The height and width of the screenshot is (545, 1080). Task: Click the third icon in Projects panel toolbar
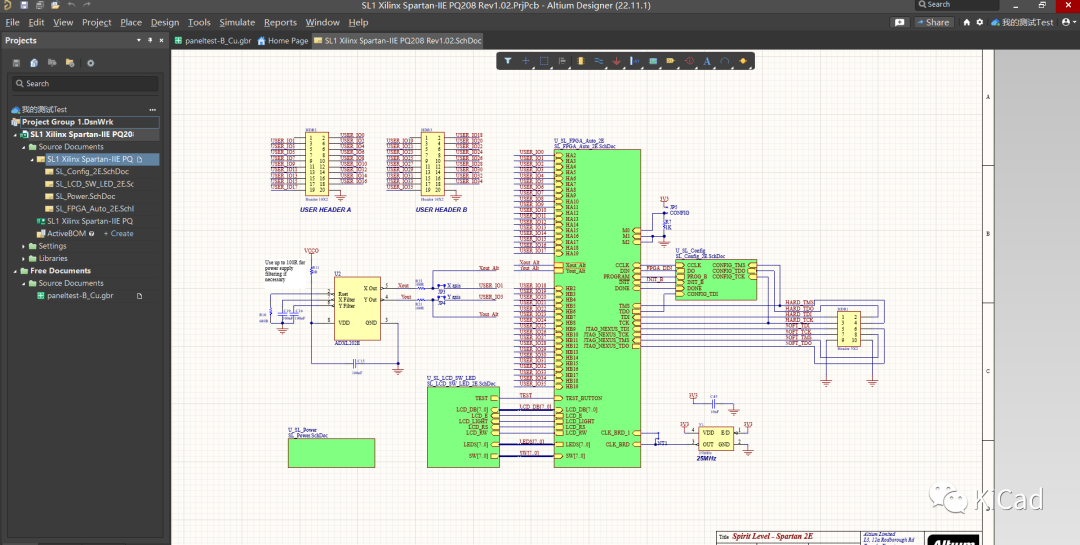[x=52, y=63]
